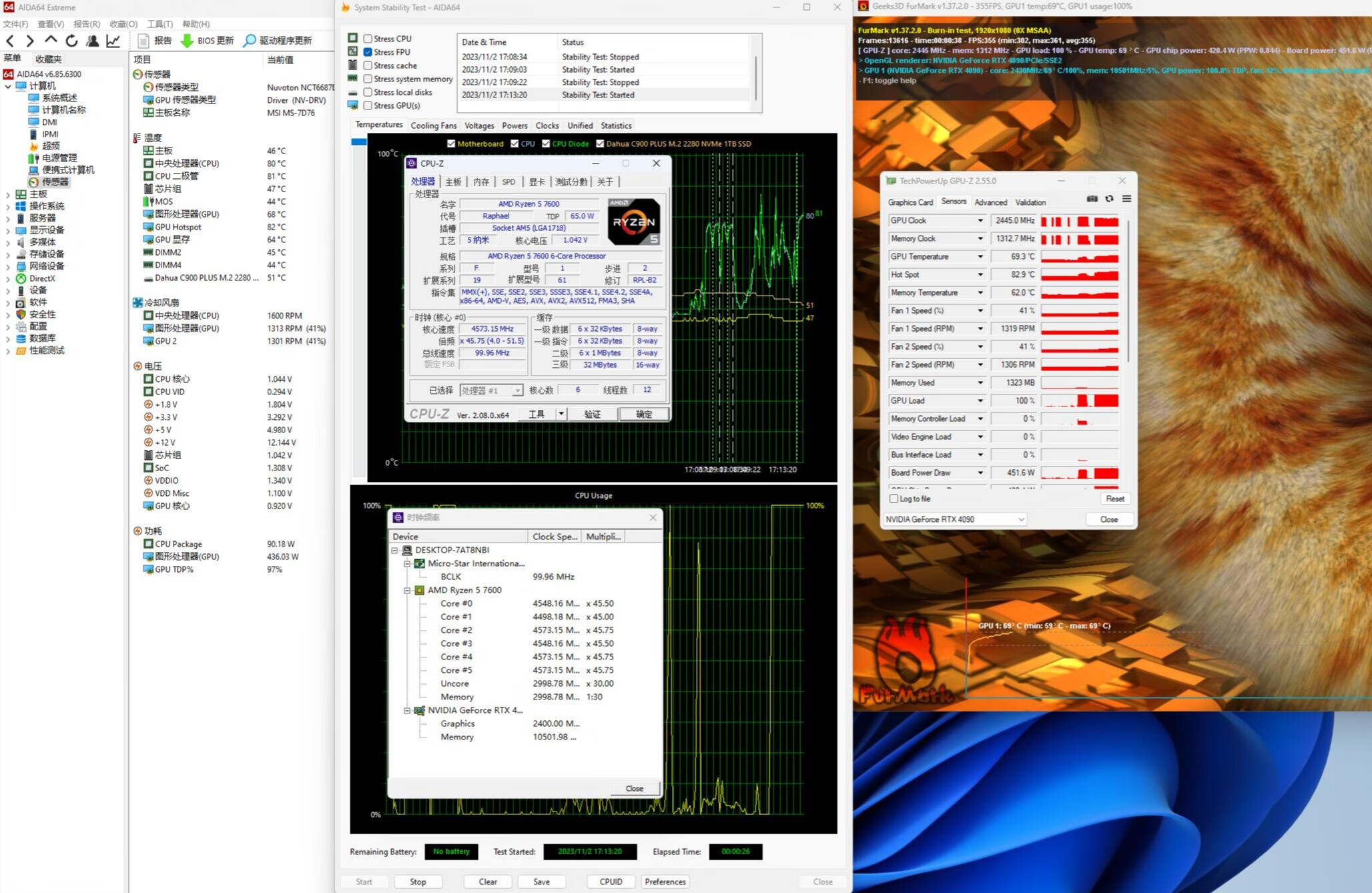Select 超频 in the AIDA64 tree
This screenshot has height=893, width=1372.
click(51, 146)
